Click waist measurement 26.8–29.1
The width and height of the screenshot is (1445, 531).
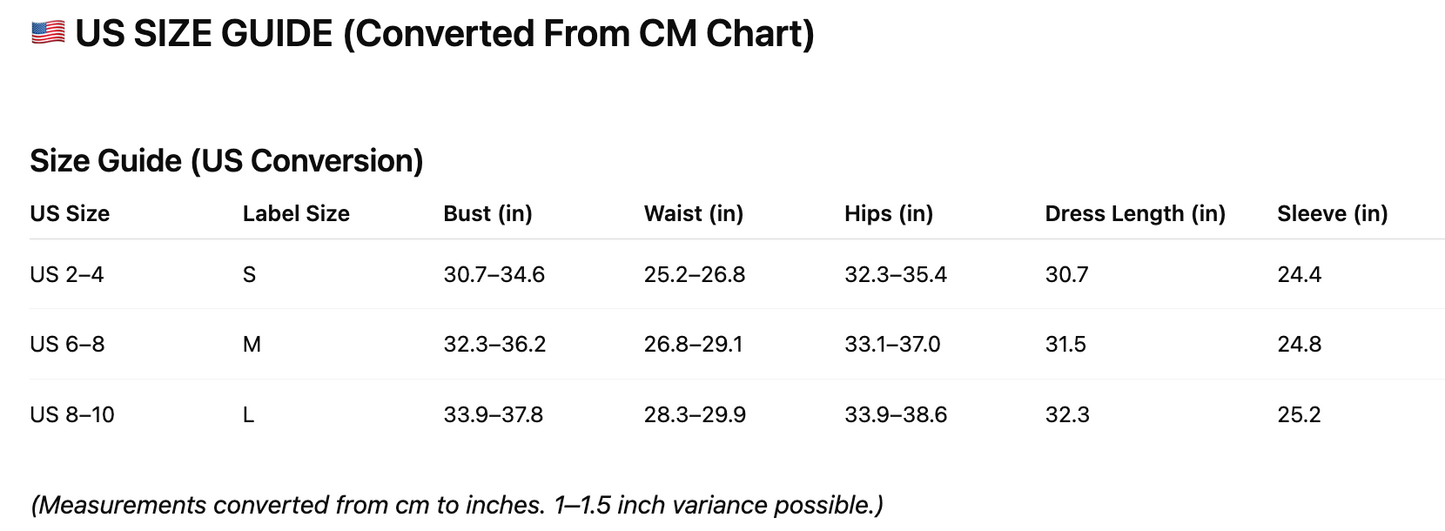694,344
